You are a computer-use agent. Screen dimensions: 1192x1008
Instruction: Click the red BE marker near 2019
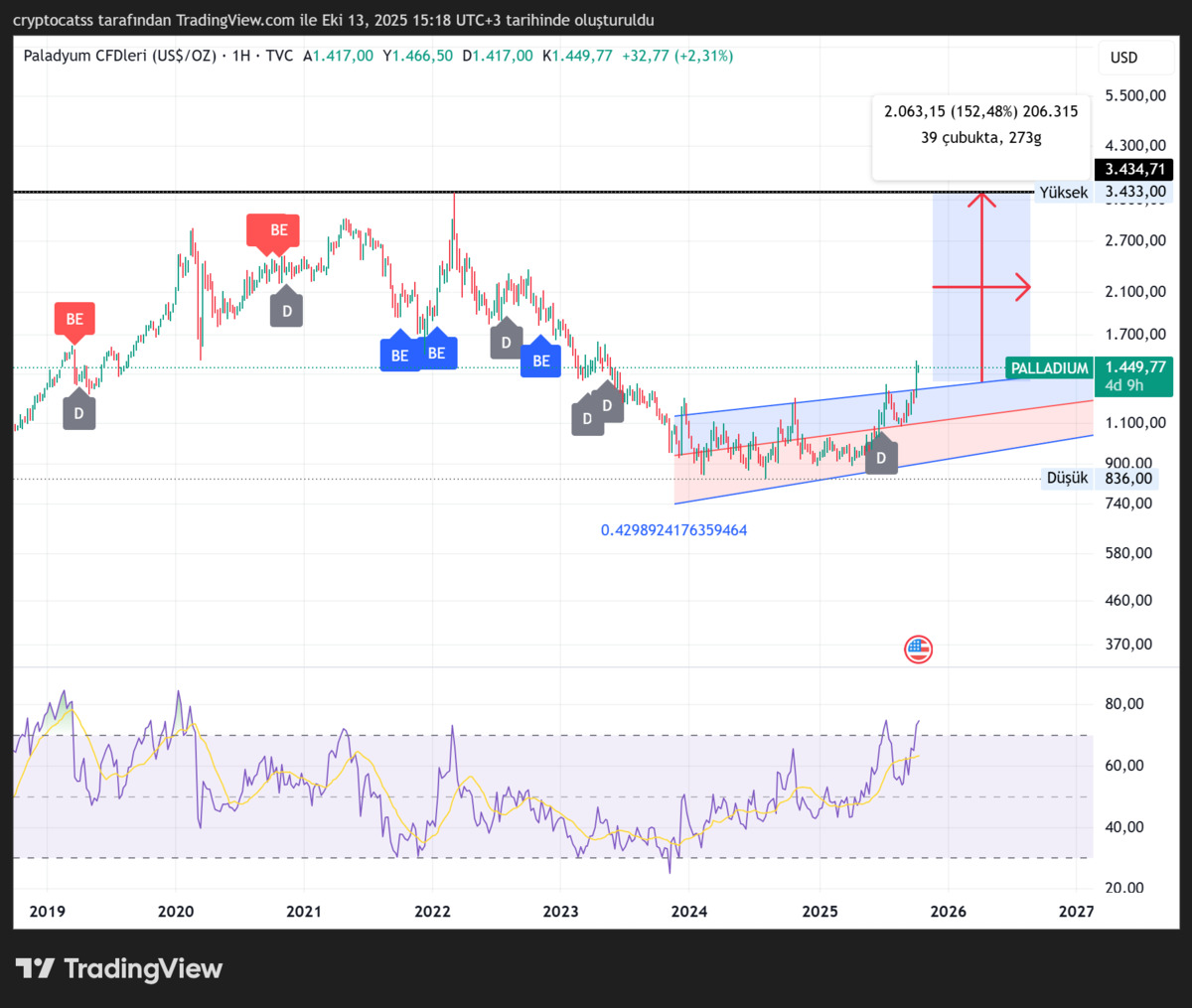[74, 320]
